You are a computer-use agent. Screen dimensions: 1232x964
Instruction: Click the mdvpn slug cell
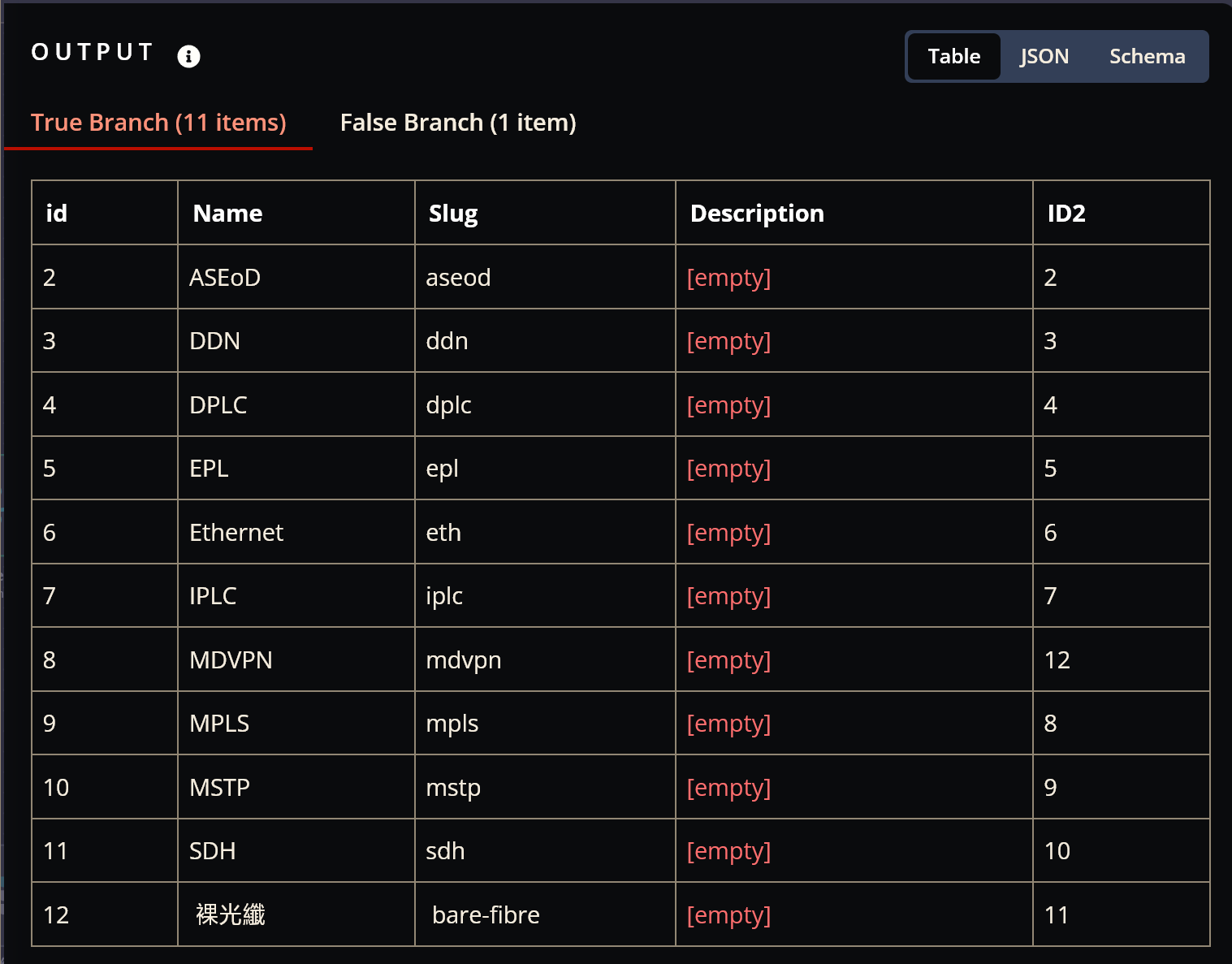point(545,659)
